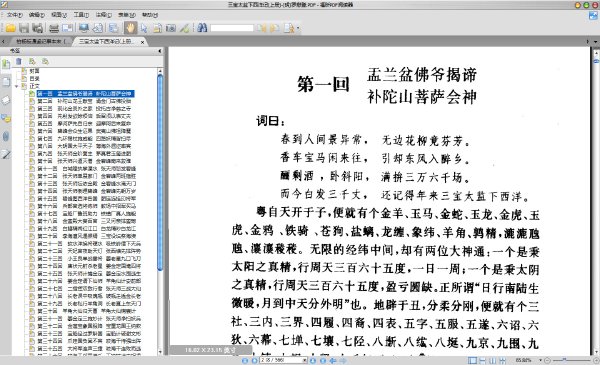Go to the first page button
Screen dimensions: 600x365
click(245, 360)
